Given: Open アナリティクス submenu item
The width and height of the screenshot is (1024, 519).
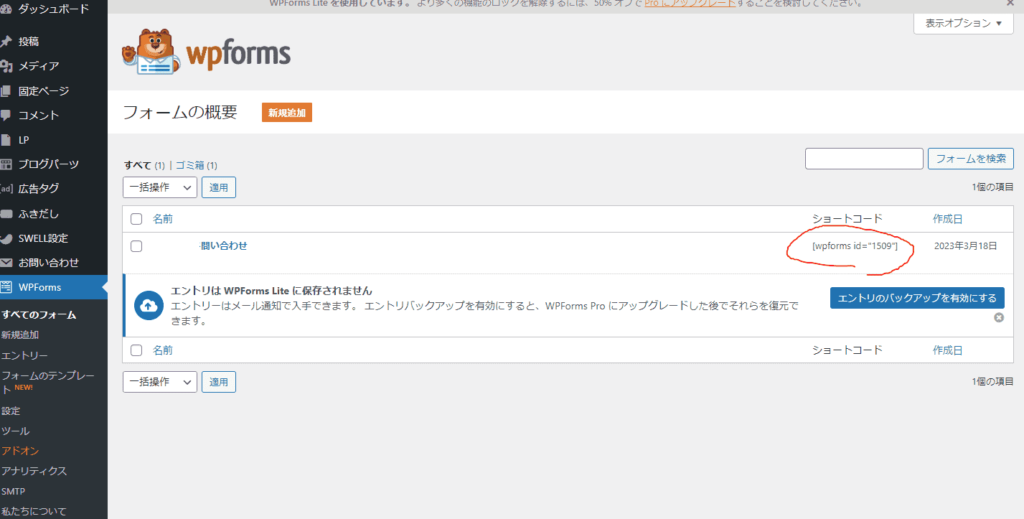Looking at the screenshot, I should click(34, 471).
